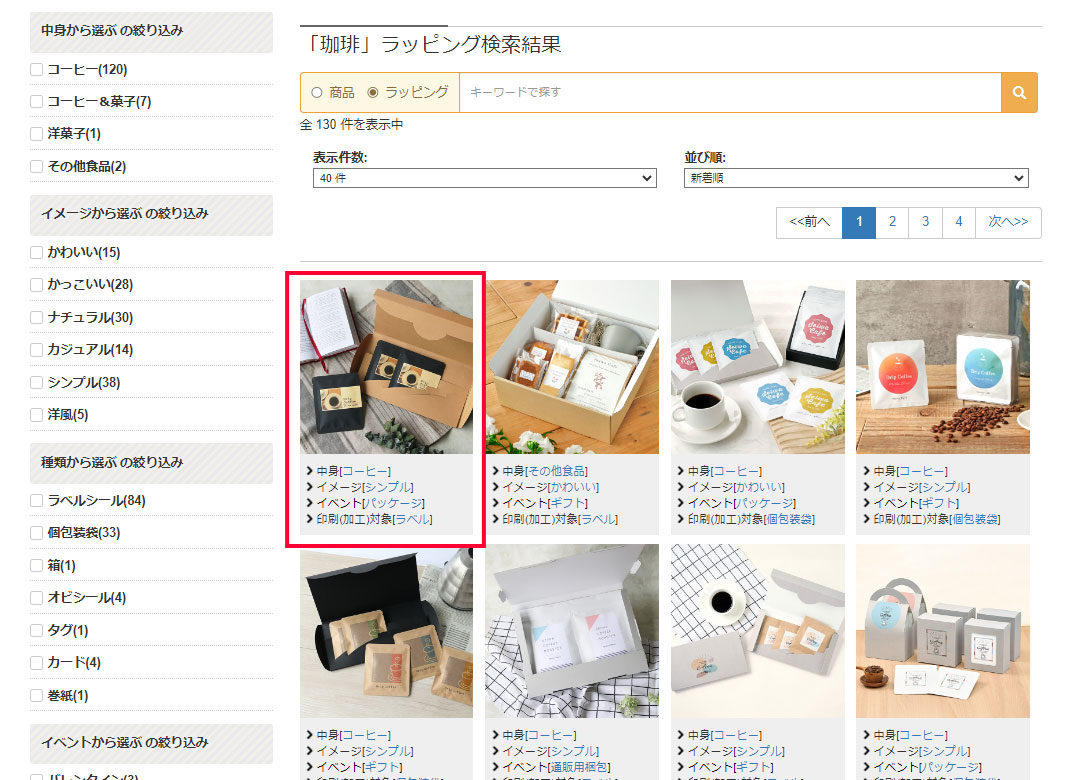Jump to page 3 of results
1080x780 pixels.
click(x=925, y=222)
